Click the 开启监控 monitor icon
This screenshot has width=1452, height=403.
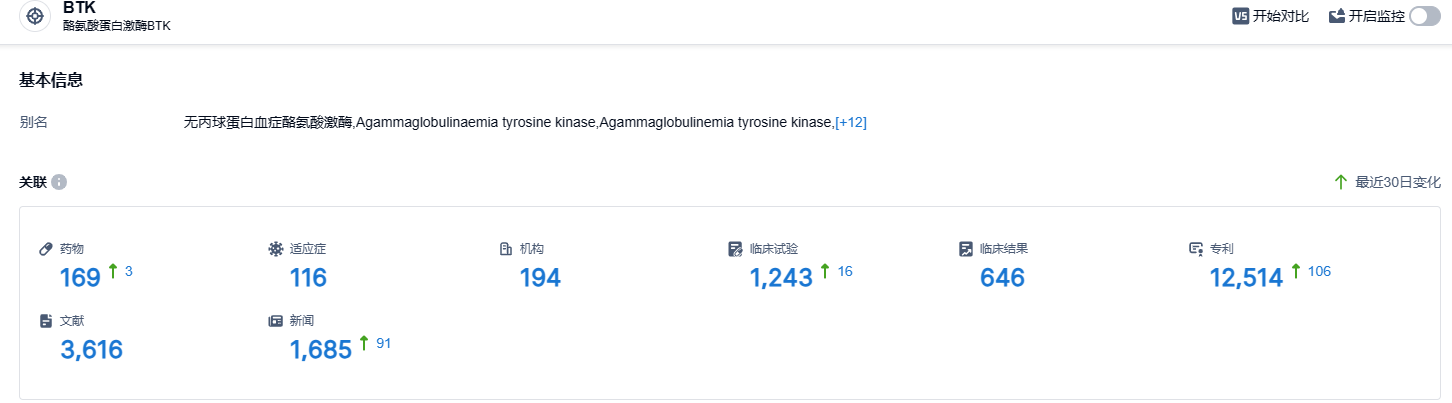(1337, 16)
